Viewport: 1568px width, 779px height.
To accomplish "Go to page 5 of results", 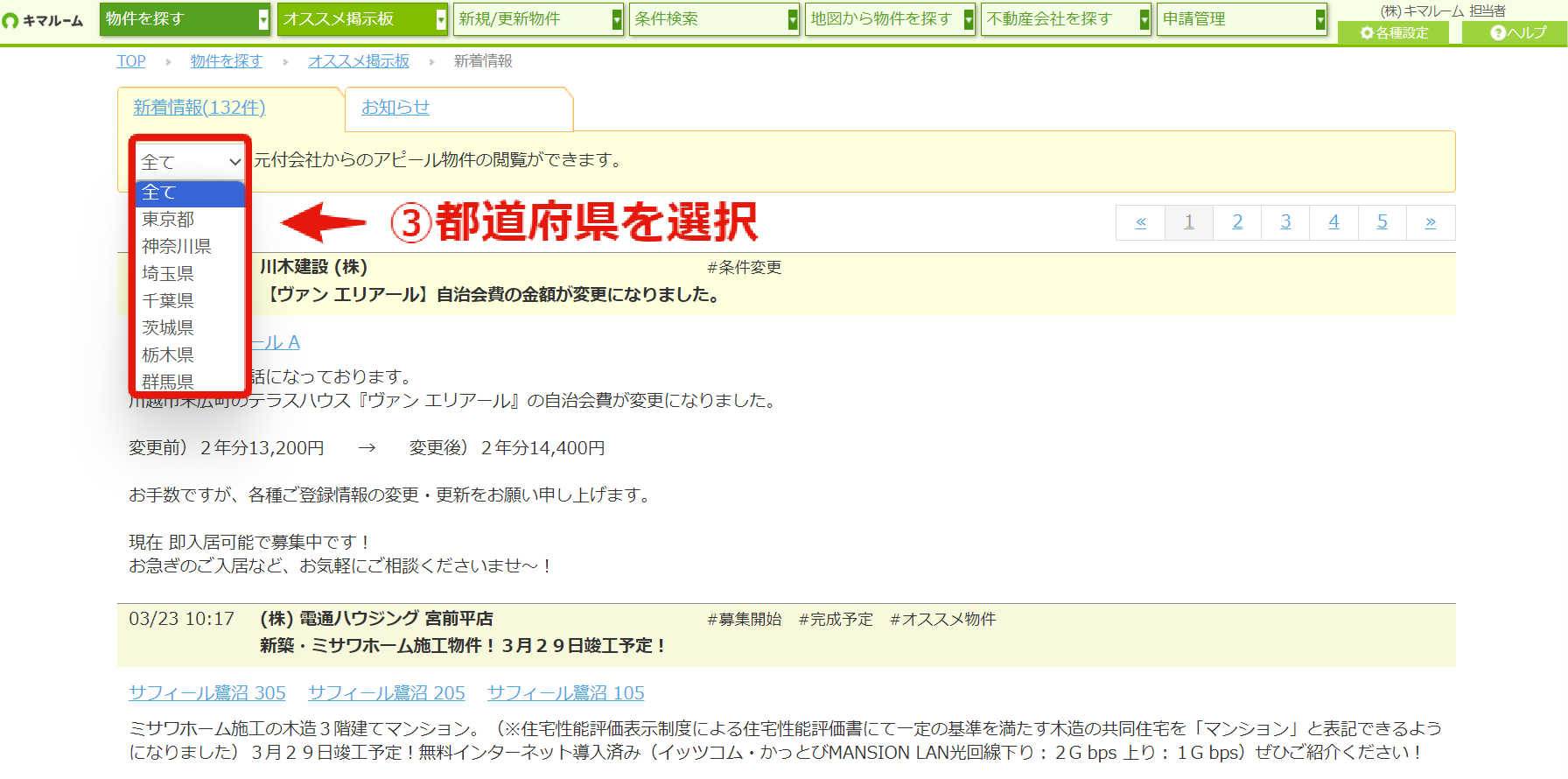I will tap(1382, 222).
